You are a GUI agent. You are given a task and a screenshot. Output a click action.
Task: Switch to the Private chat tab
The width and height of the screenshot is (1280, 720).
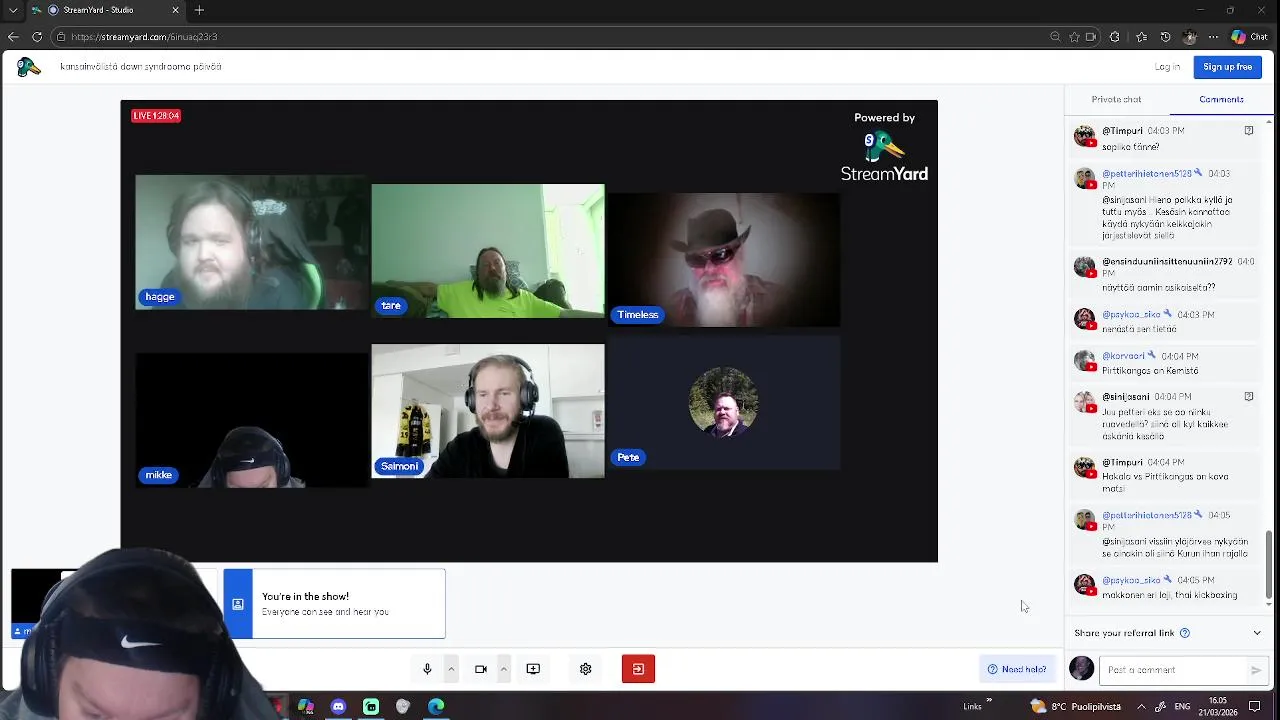1116,99
